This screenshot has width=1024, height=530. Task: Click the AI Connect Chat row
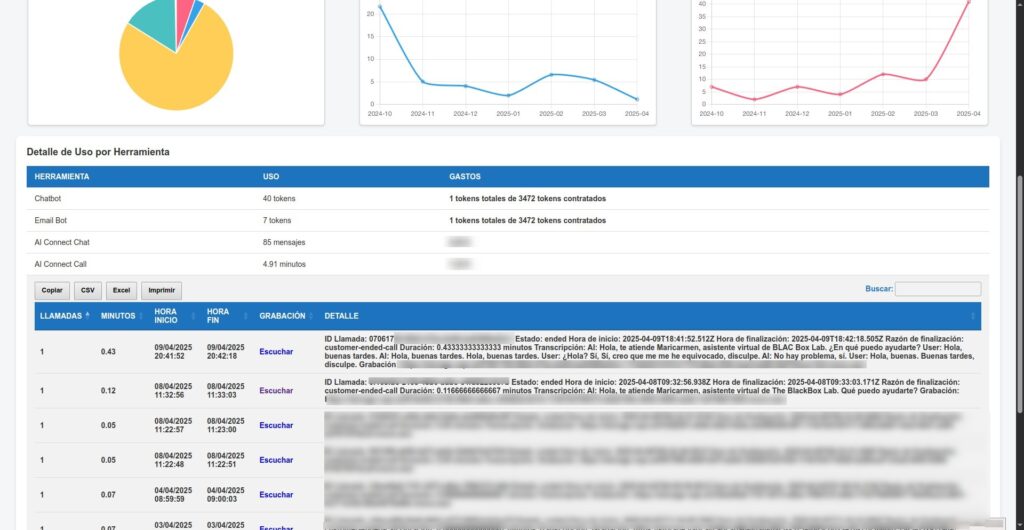[x=507, y=242]
